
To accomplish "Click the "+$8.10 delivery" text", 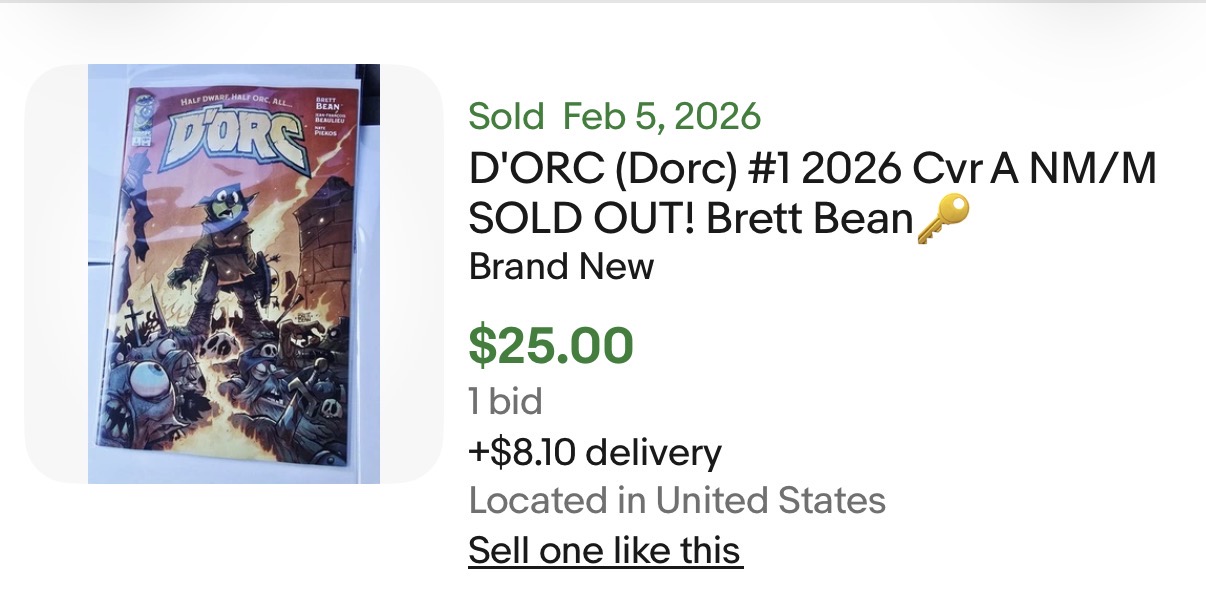I will 595,453.
